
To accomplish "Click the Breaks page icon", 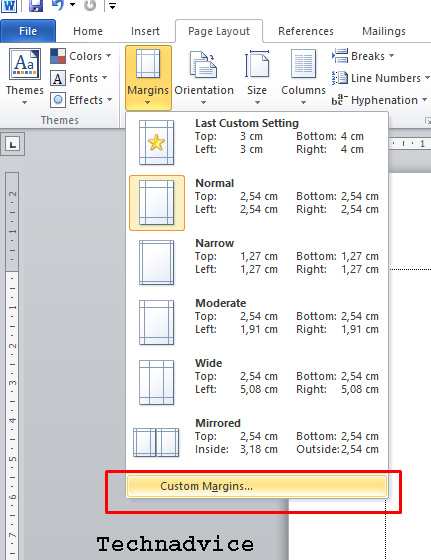I will click(x=340, y=56).
